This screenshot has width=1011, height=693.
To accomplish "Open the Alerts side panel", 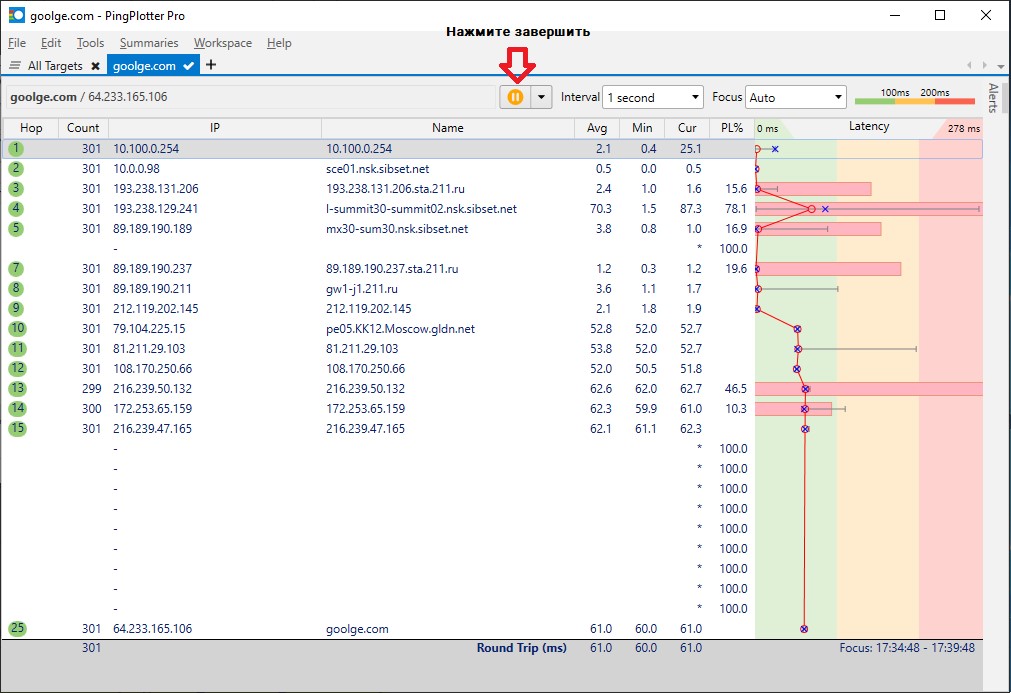I will click(x=993, y=97).
